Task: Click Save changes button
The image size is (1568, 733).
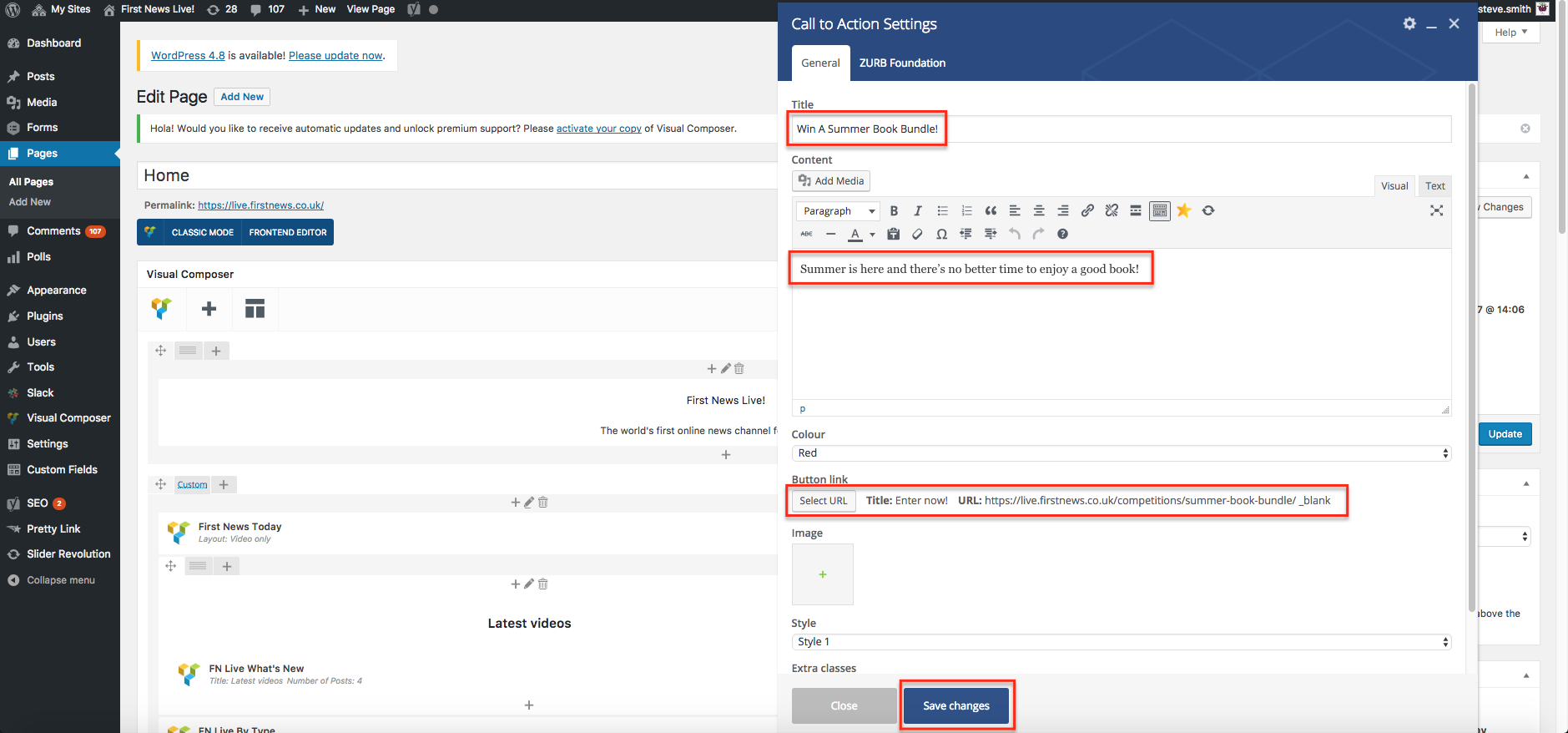Action: click(956, 706)
